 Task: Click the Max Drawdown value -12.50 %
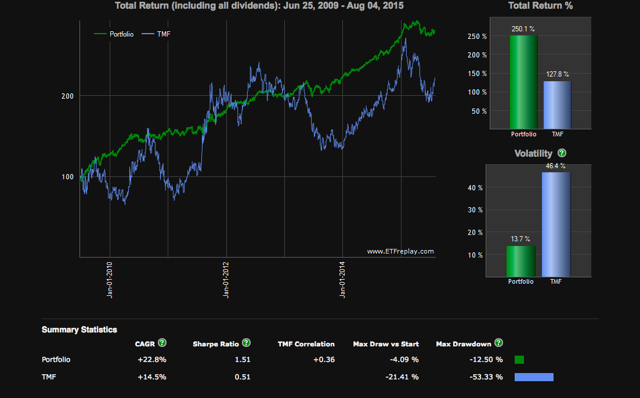pyautogui.click(x=486, y=360)
